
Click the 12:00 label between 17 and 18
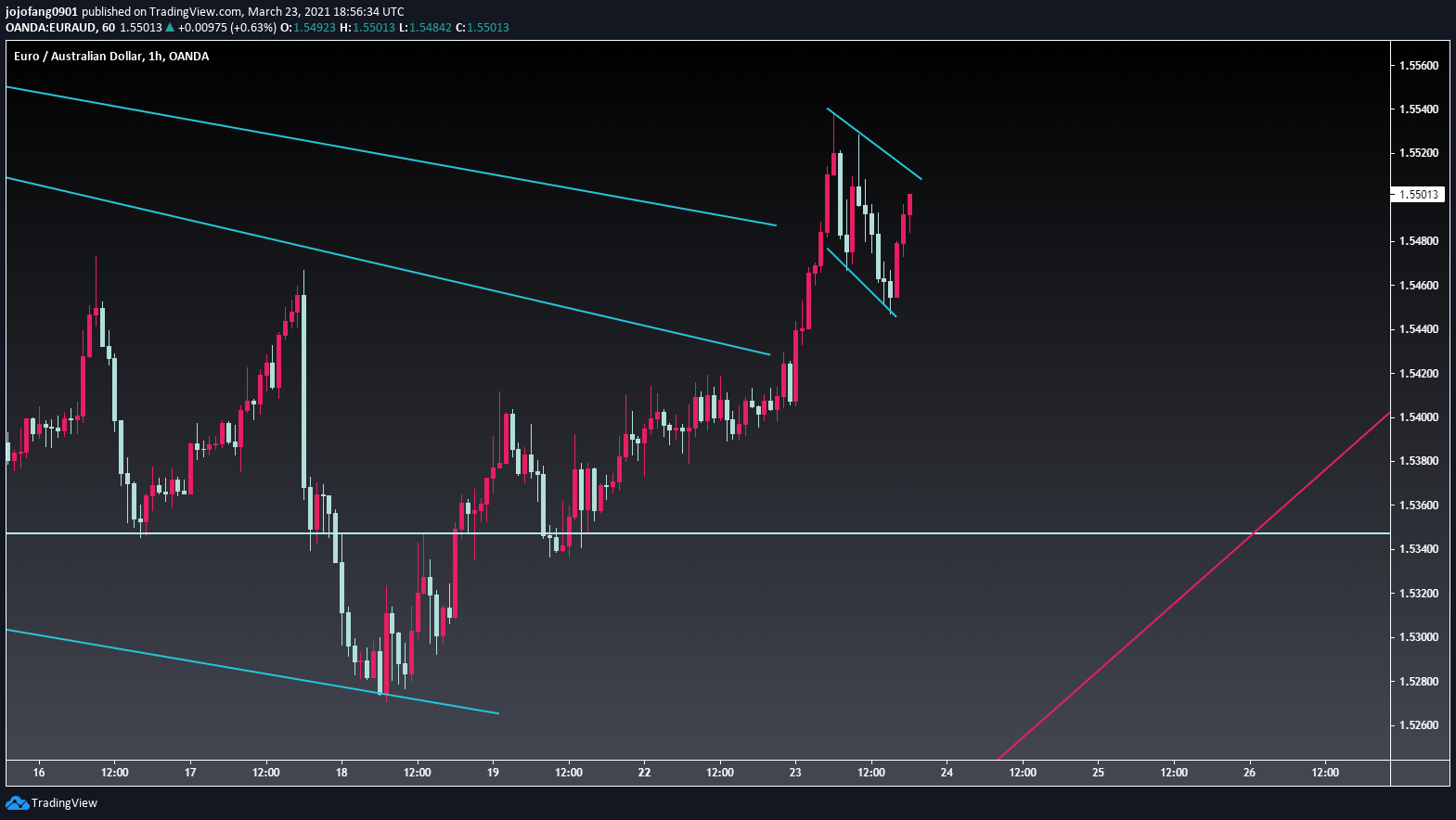(266, 772)
